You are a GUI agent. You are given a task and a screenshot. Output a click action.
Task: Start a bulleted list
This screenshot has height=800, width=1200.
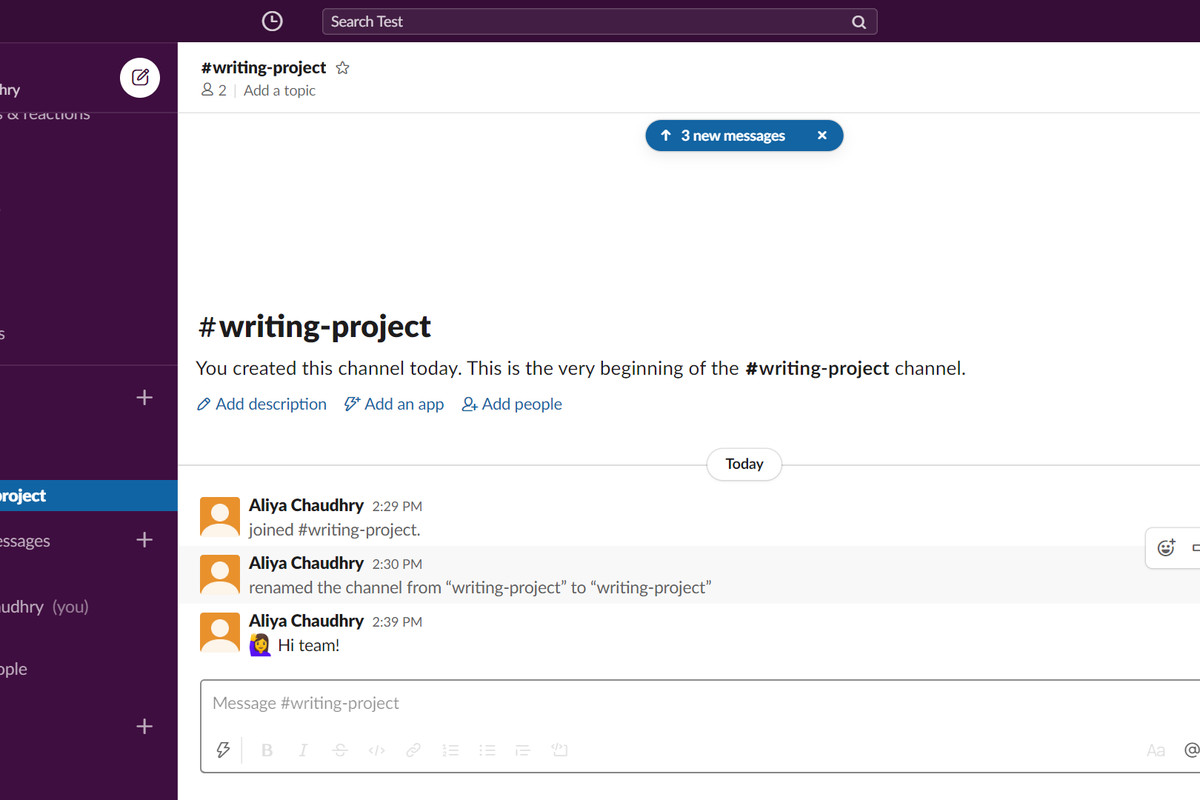pos(487,750)
